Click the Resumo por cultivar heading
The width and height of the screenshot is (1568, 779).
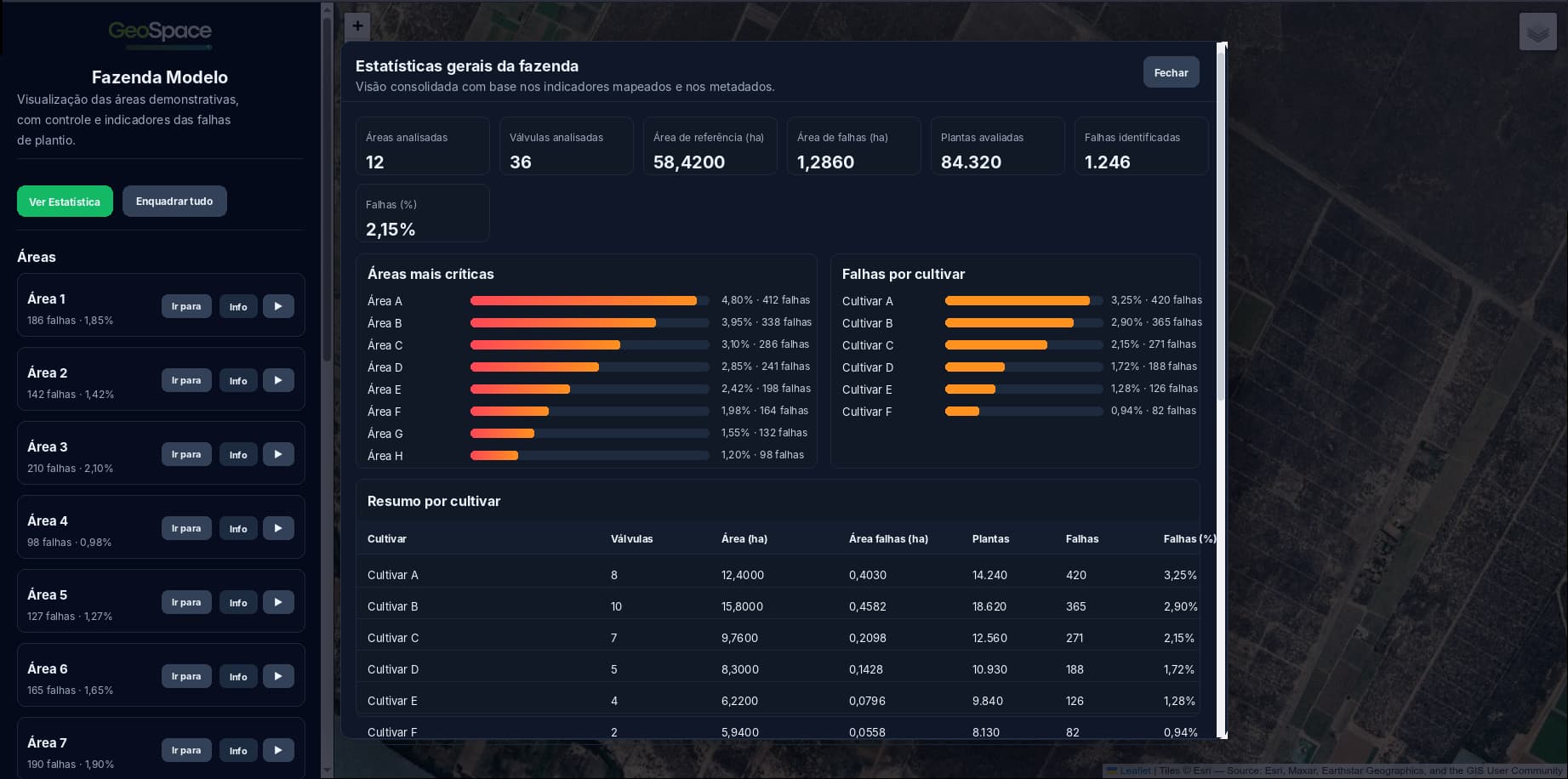pyautogui.click(x=434, y=502)
